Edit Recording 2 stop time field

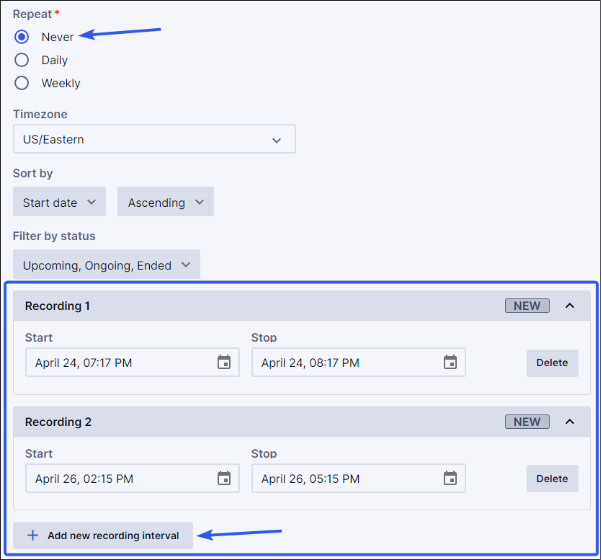point(346,479)
